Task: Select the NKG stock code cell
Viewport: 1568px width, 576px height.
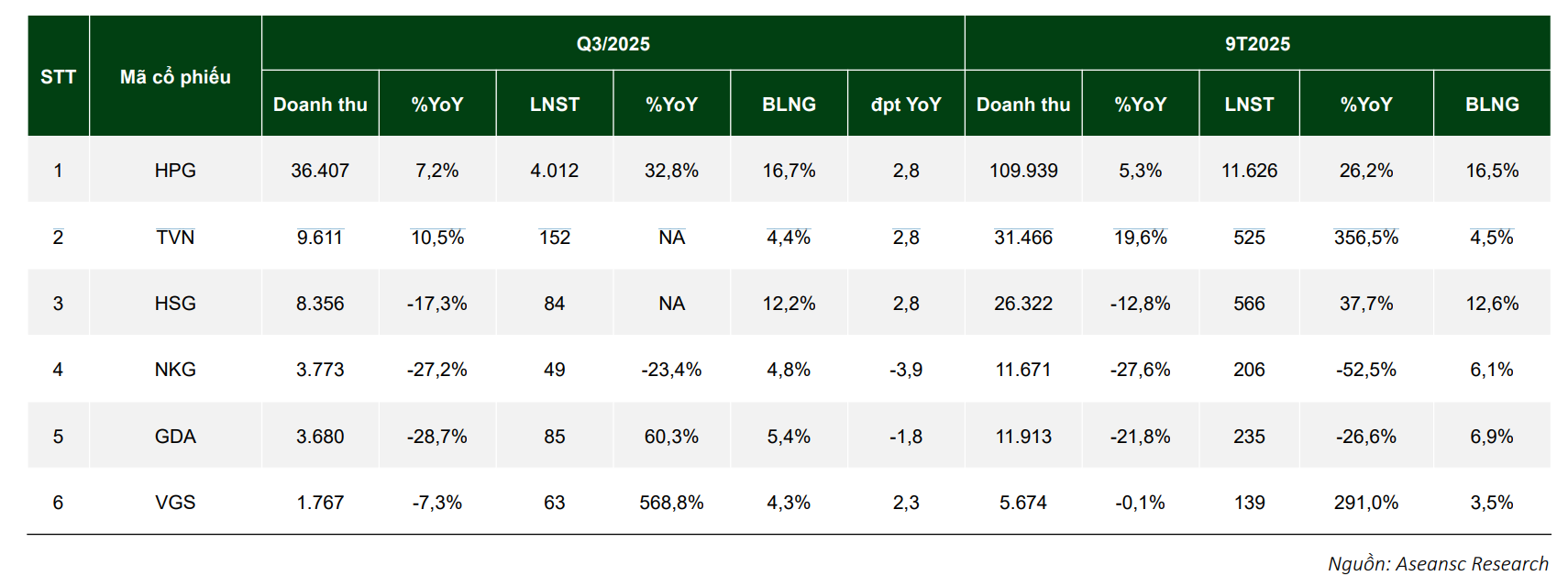Action: click(x=175, y=370)
